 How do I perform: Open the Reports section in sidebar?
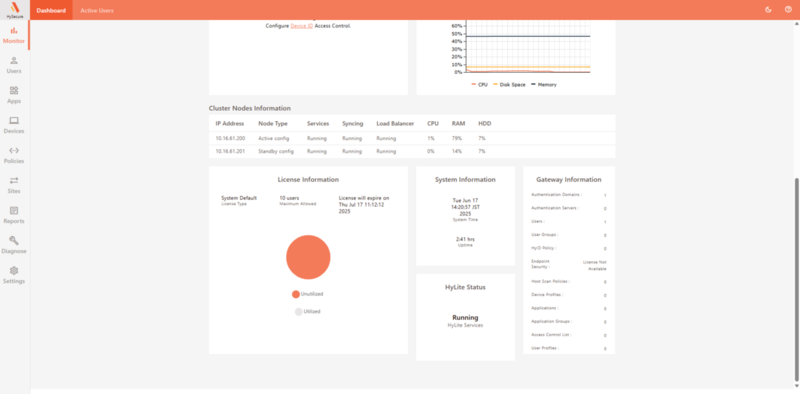pos(14,215)
